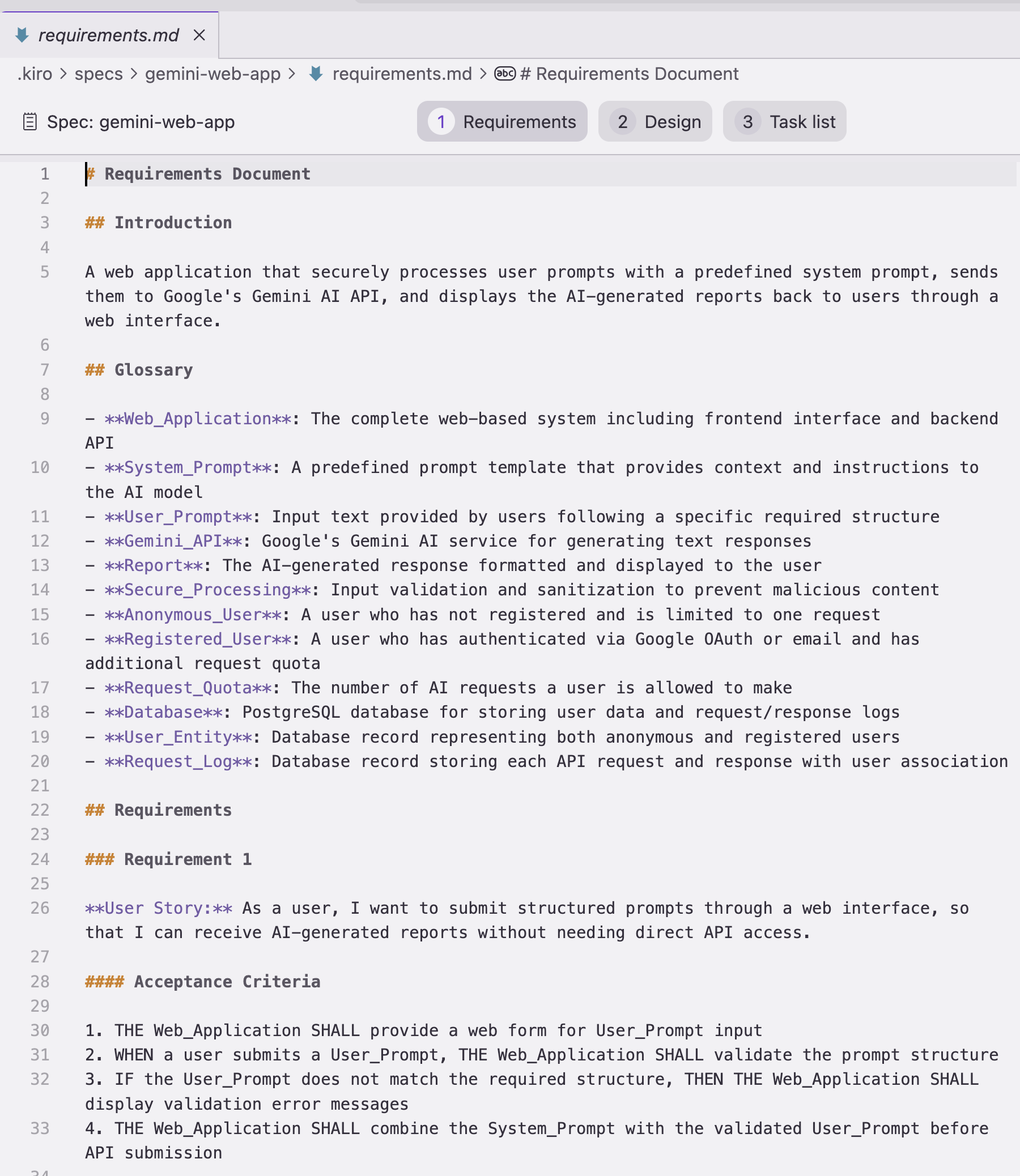Place cursor on the Glossary heading

(153, 370)
